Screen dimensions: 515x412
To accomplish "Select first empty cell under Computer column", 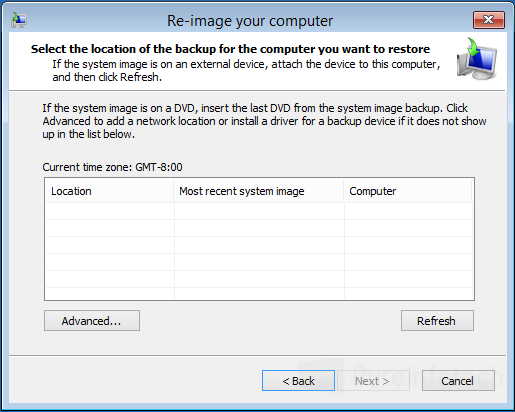I will (408, 211).
